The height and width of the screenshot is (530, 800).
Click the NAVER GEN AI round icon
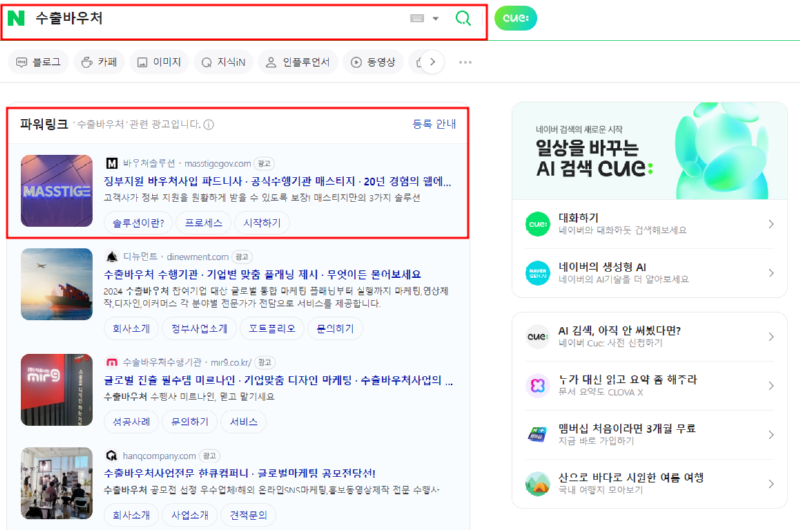tap(538, 273)
